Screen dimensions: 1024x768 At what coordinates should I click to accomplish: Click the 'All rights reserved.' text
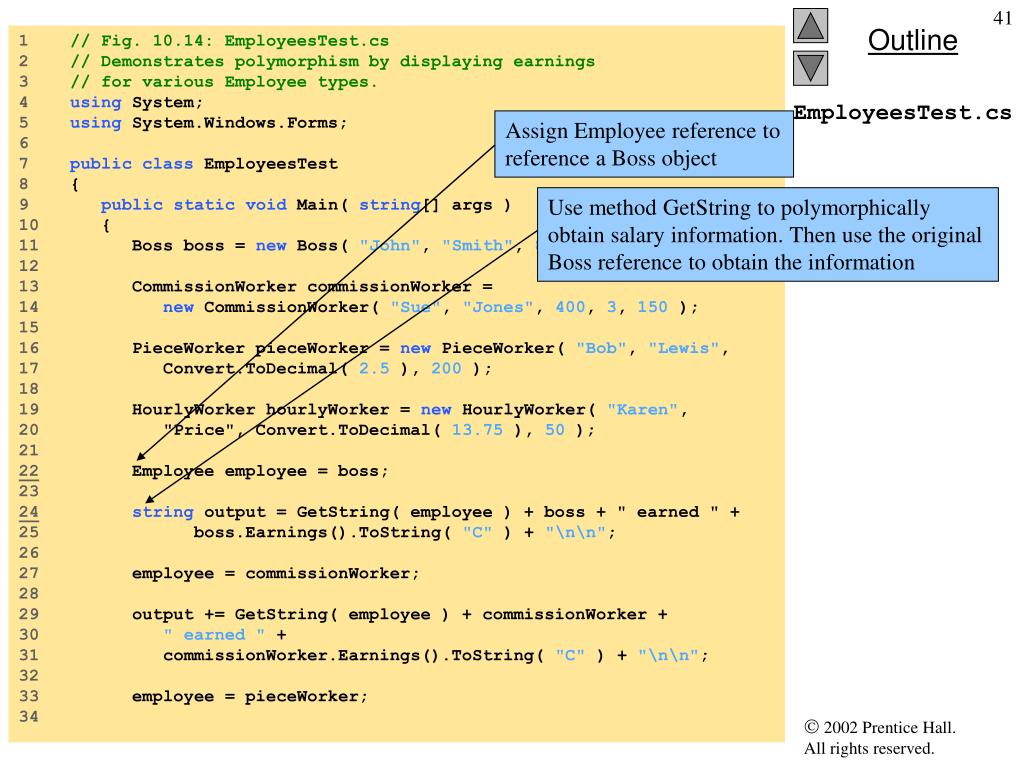(x=869, y=748)
